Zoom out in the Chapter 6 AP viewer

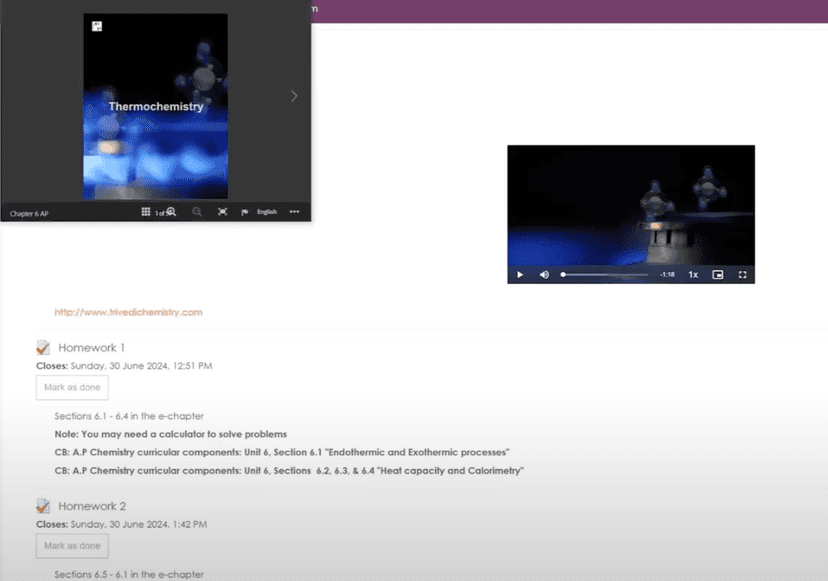click(x=197, y=211)
